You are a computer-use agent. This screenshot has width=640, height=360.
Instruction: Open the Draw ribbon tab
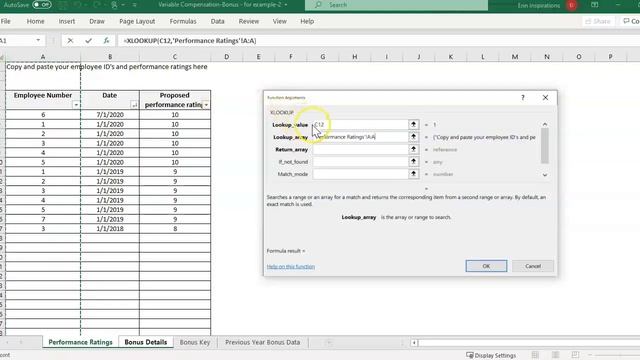[x=97, y=21]
